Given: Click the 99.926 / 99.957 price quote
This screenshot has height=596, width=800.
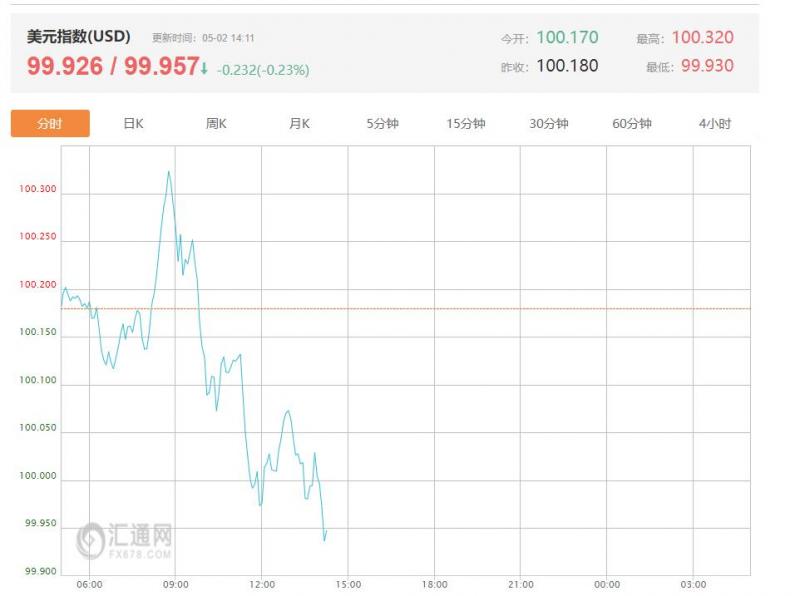Looking at the screenshot, I should 113,66.
